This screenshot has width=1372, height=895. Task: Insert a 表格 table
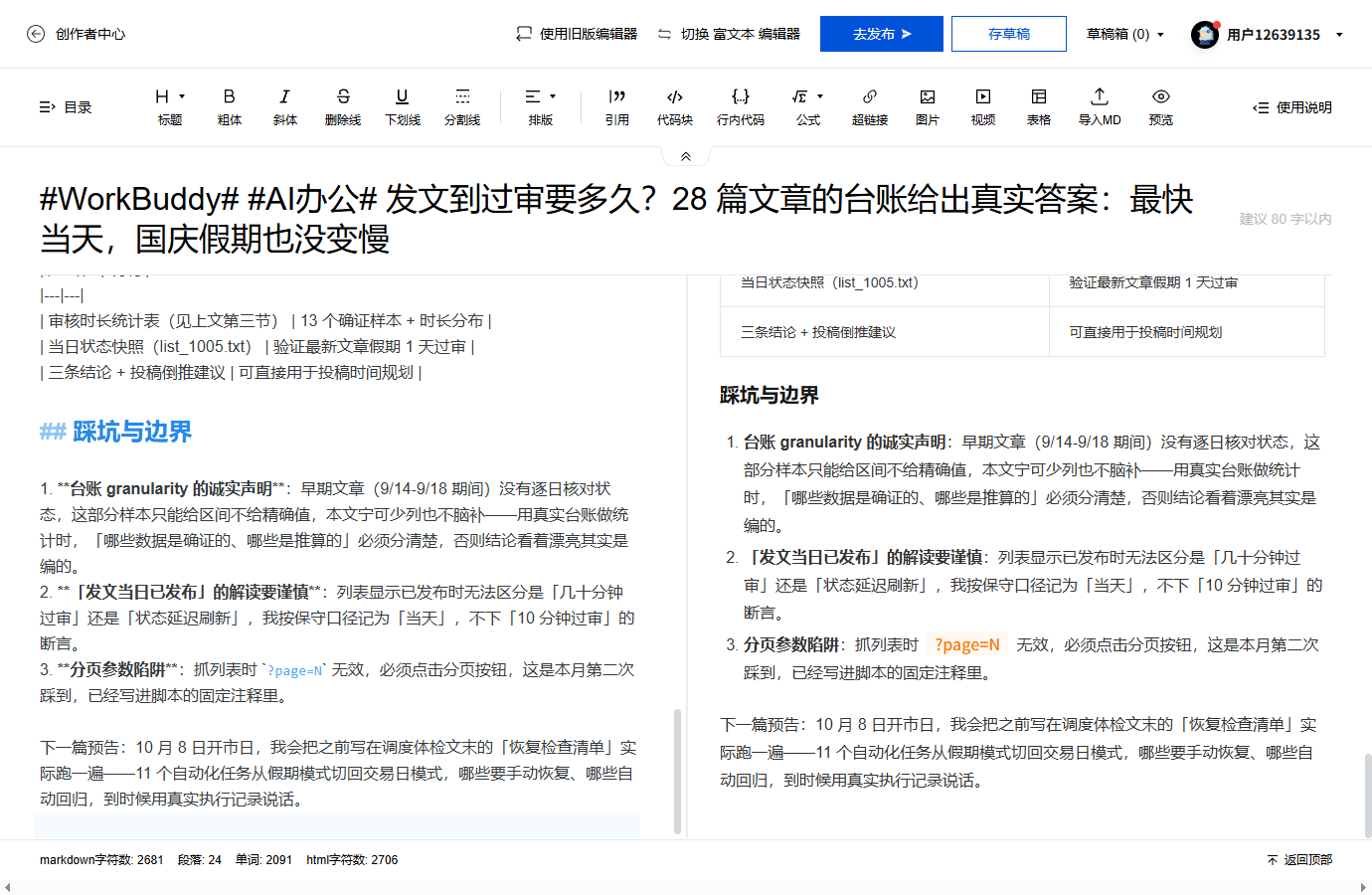tap(1039, 106)
